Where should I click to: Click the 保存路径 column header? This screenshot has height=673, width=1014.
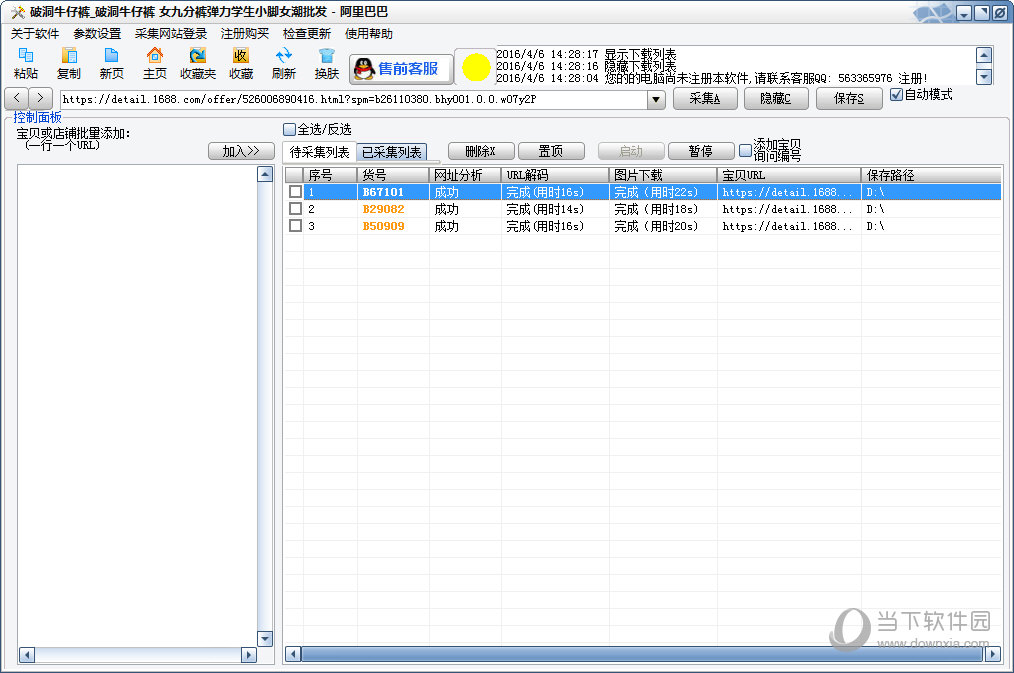931,175
